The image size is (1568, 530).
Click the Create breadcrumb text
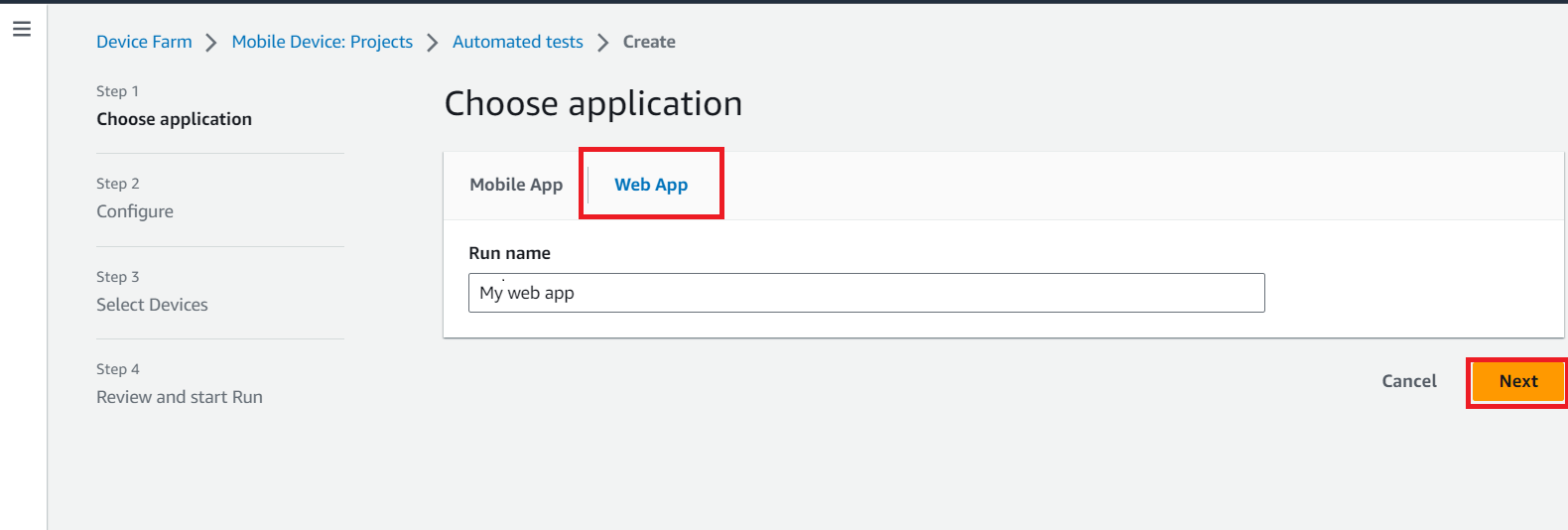click(649, 42)
